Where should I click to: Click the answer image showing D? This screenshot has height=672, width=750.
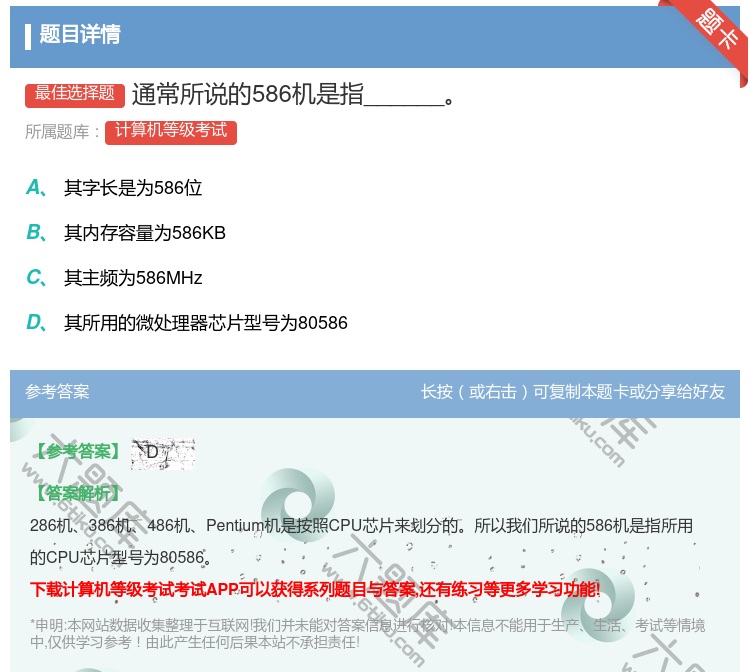point(163,453)
